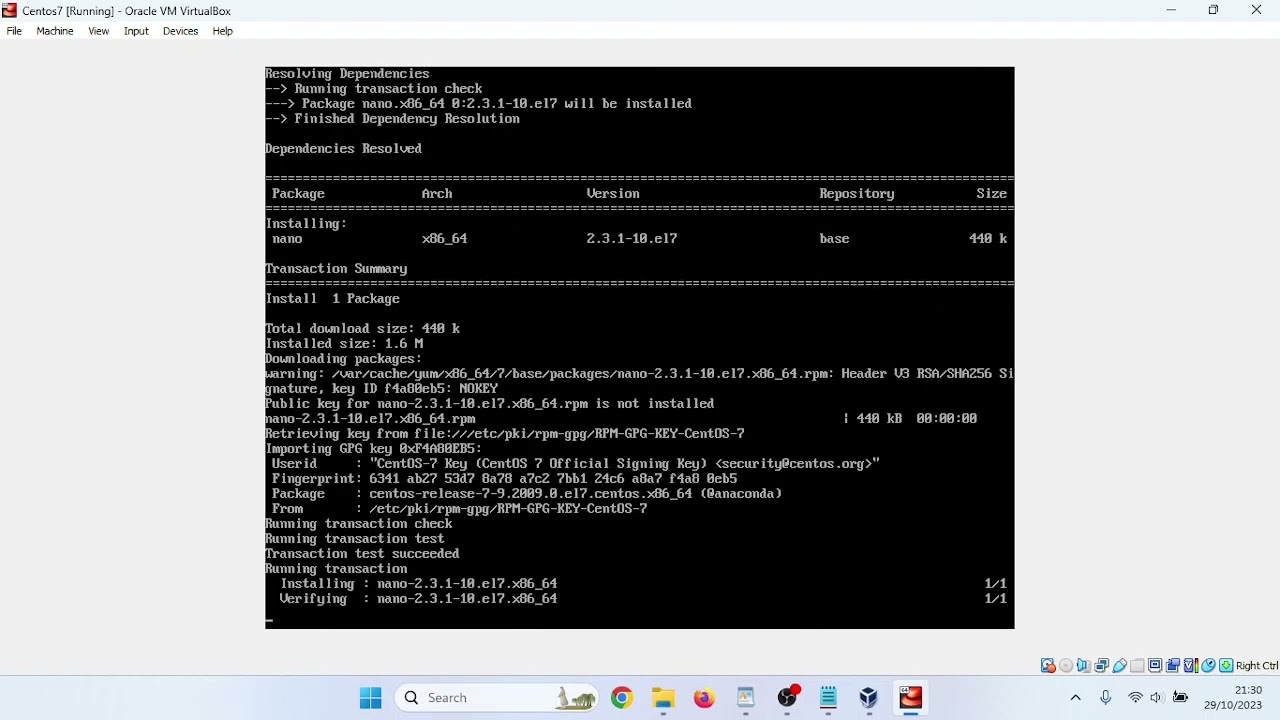Open the Devices menu
This screenshot has width=1280, height=720.
click(180, 31)
